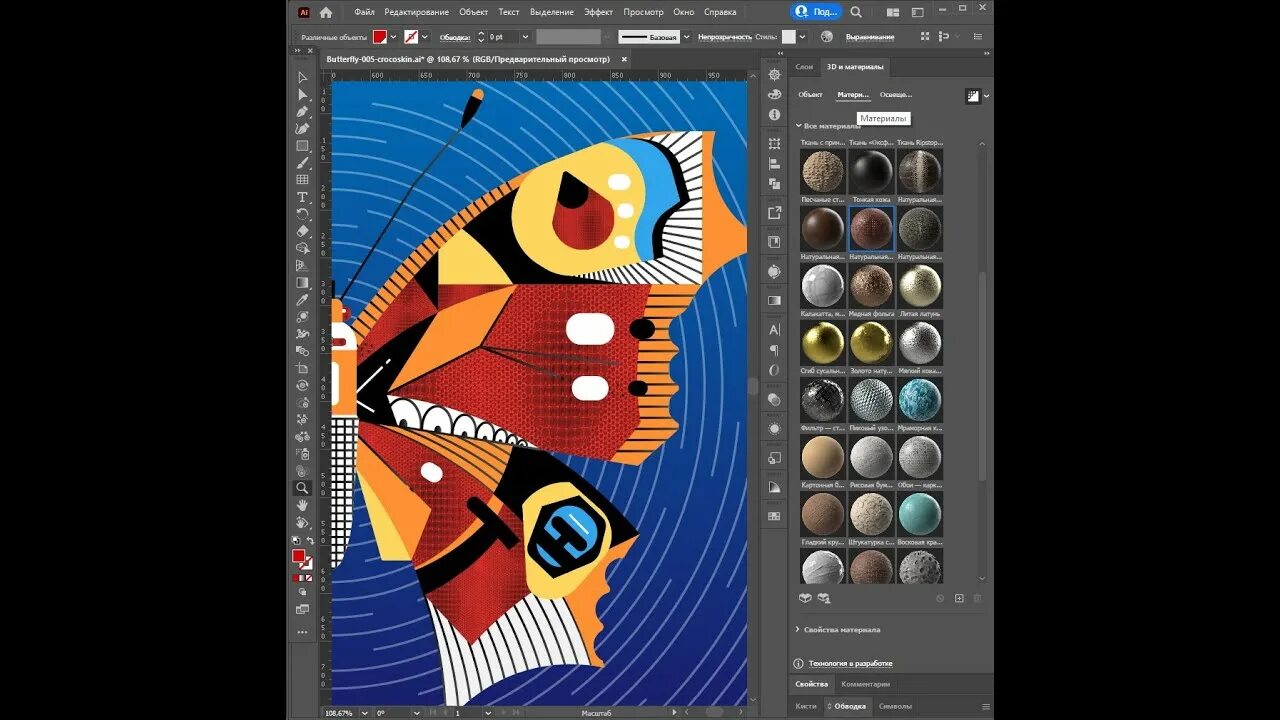This screenshot has width=1280, height=720.
Task: Select the Direct Selection tool
Action: (302, 94)
